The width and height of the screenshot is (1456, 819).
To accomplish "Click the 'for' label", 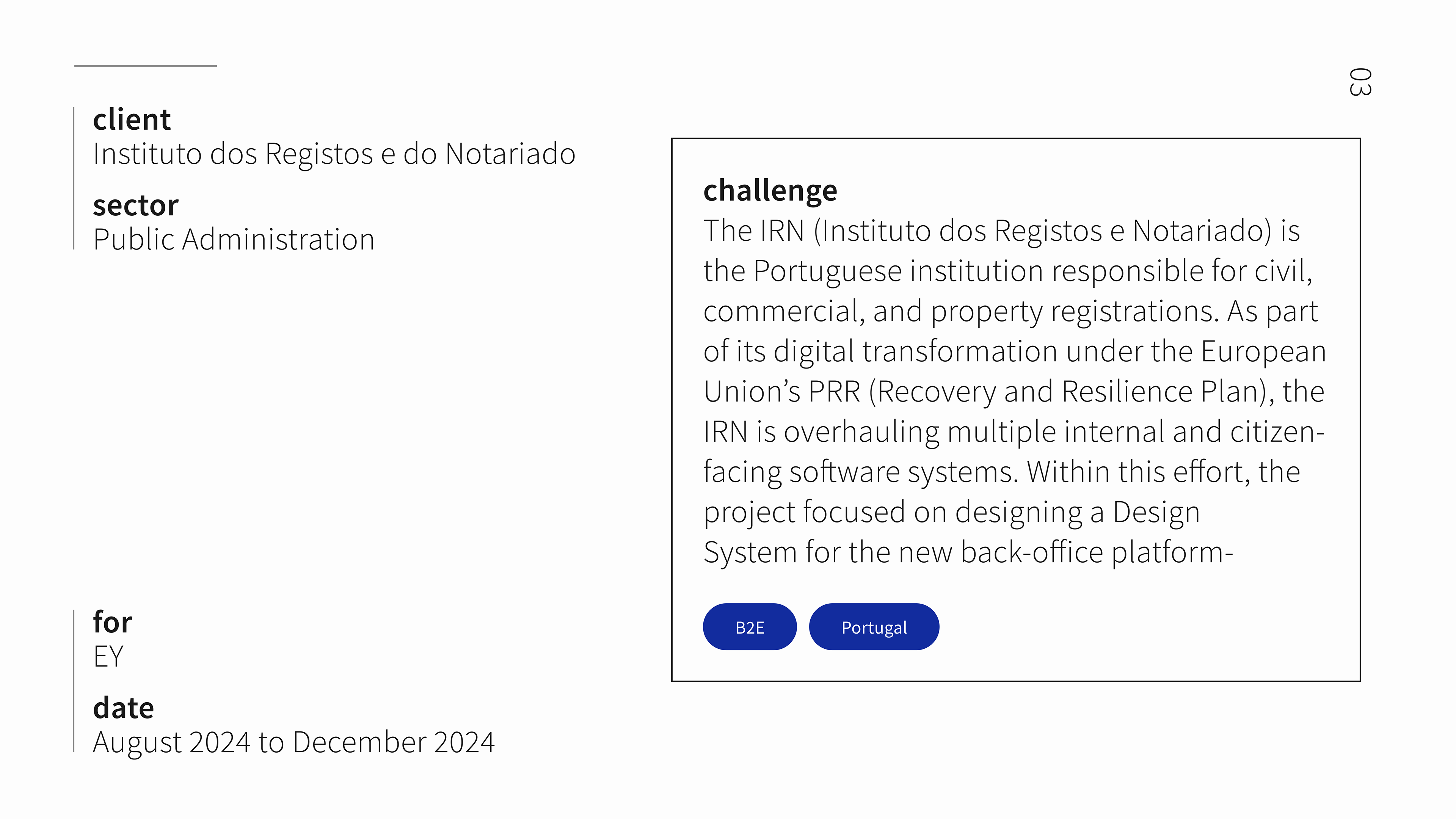I will coord(113,622).
